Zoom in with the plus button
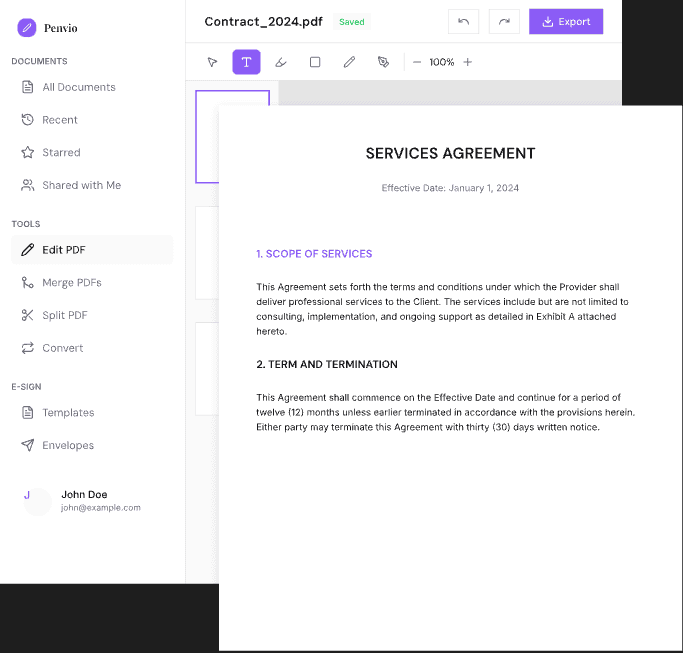Screen dimensions: 683x653 [467, 62]
